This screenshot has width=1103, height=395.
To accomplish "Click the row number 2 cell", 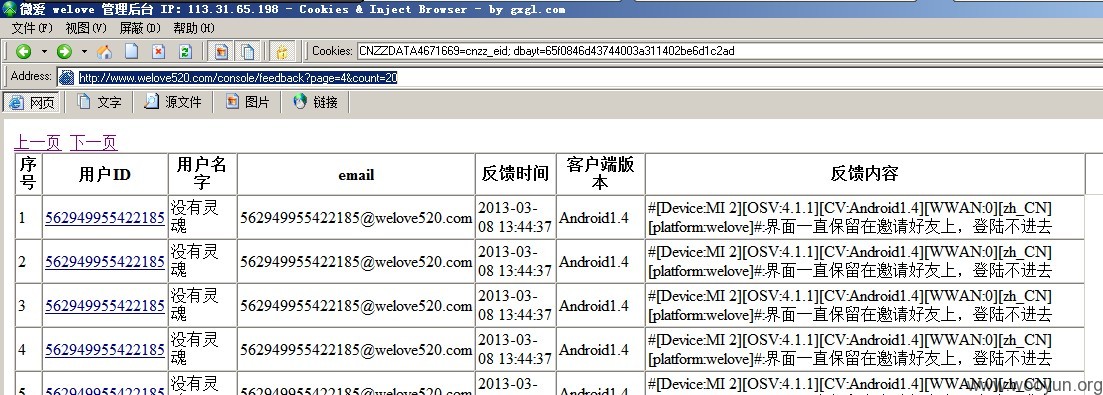I will pyautogui.click(x=28, y=261).
